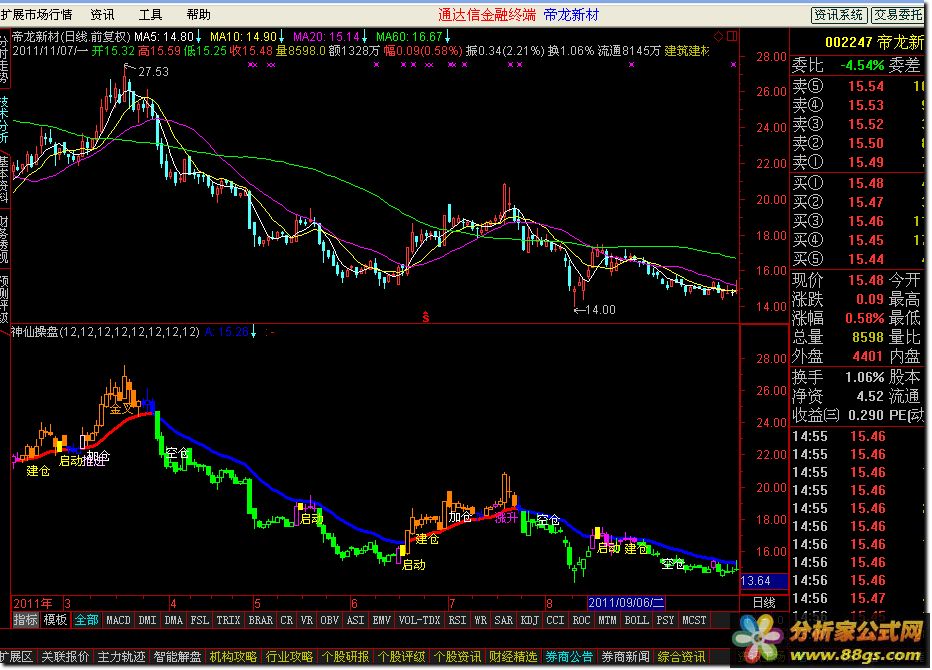The image size is (932, 670).
Task: Open the 工具 menu
Action: click(x=150, y=14)
